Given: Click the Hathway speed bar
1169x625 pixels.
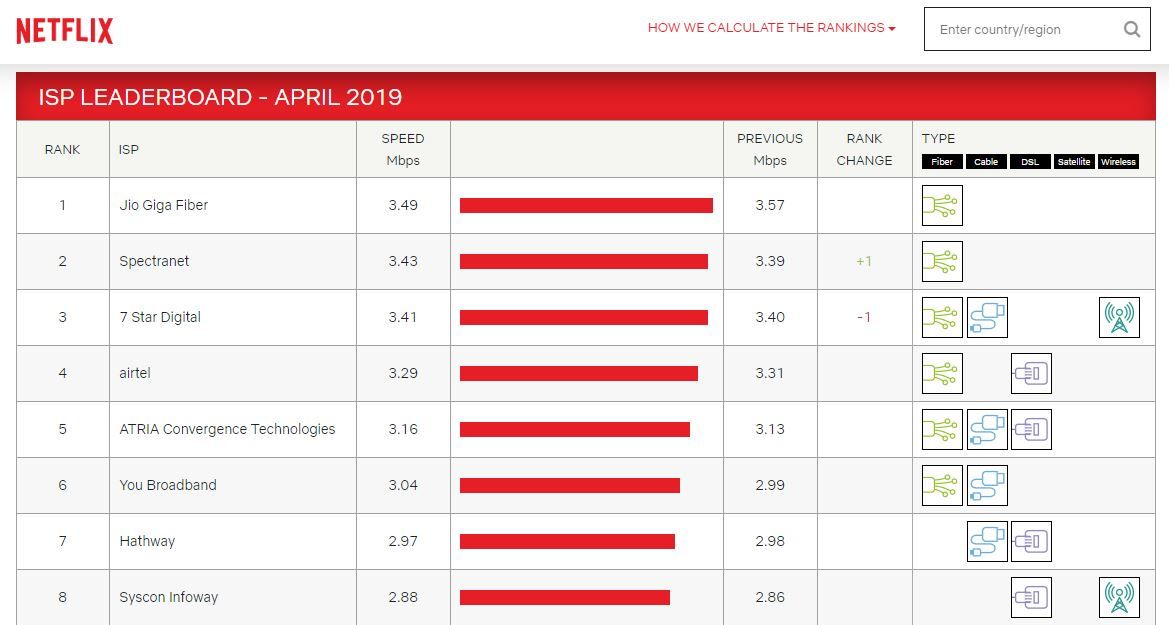Looking at the screenshot, I should [x=567, y=541].
